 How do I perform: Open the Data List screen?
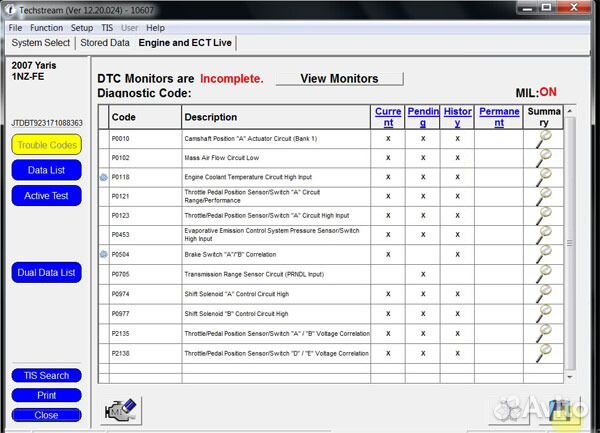click(x=47, y=171)
